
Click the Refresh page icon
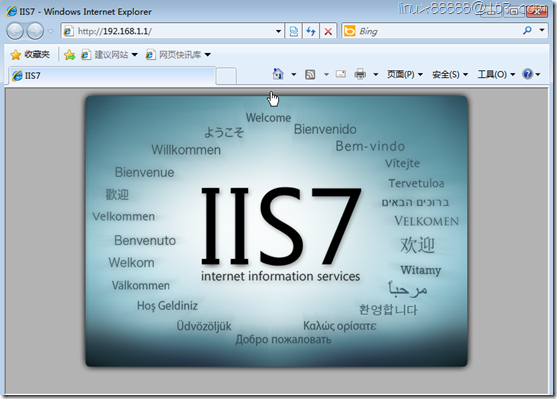pyautogui.click(x=311, y=31)
